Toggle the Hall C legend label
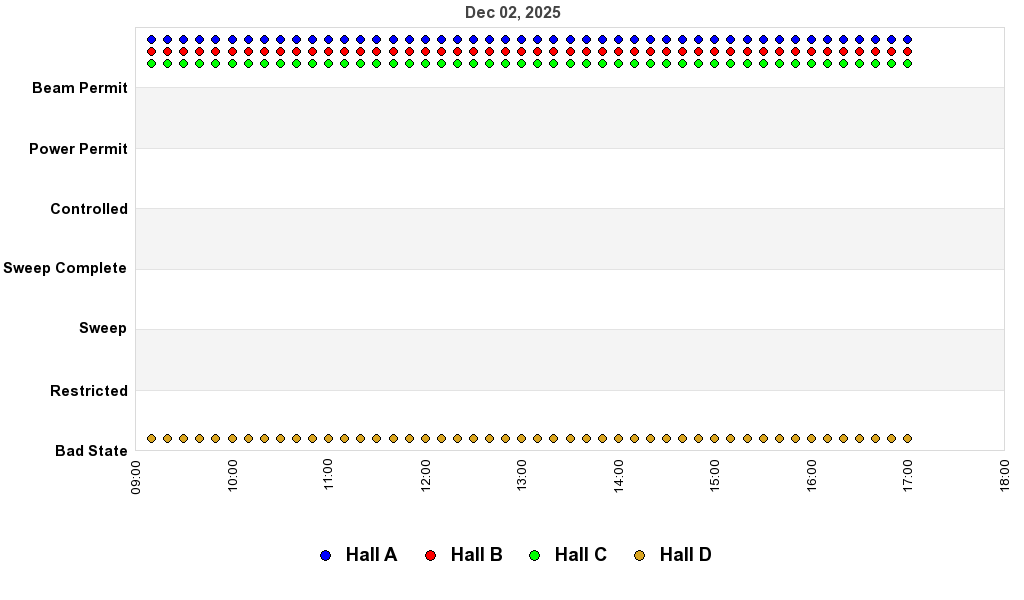The width and height of the screenshot is (1024, 600). coord(580,555)
